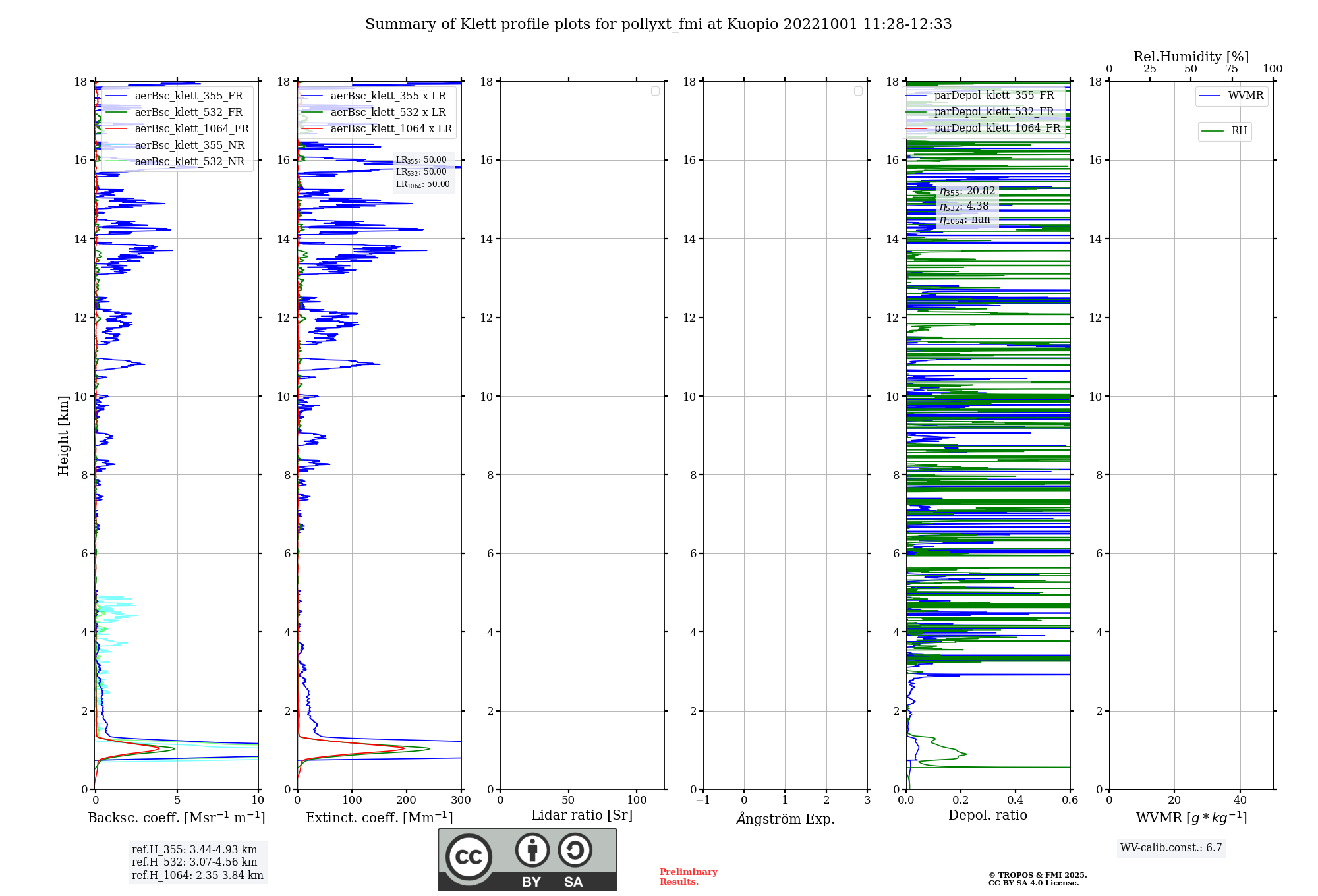This screenshot has width=1318, height=896.
Task: Click the parDepol_klett_1064_FR legend entry
Action: (983, 128)
